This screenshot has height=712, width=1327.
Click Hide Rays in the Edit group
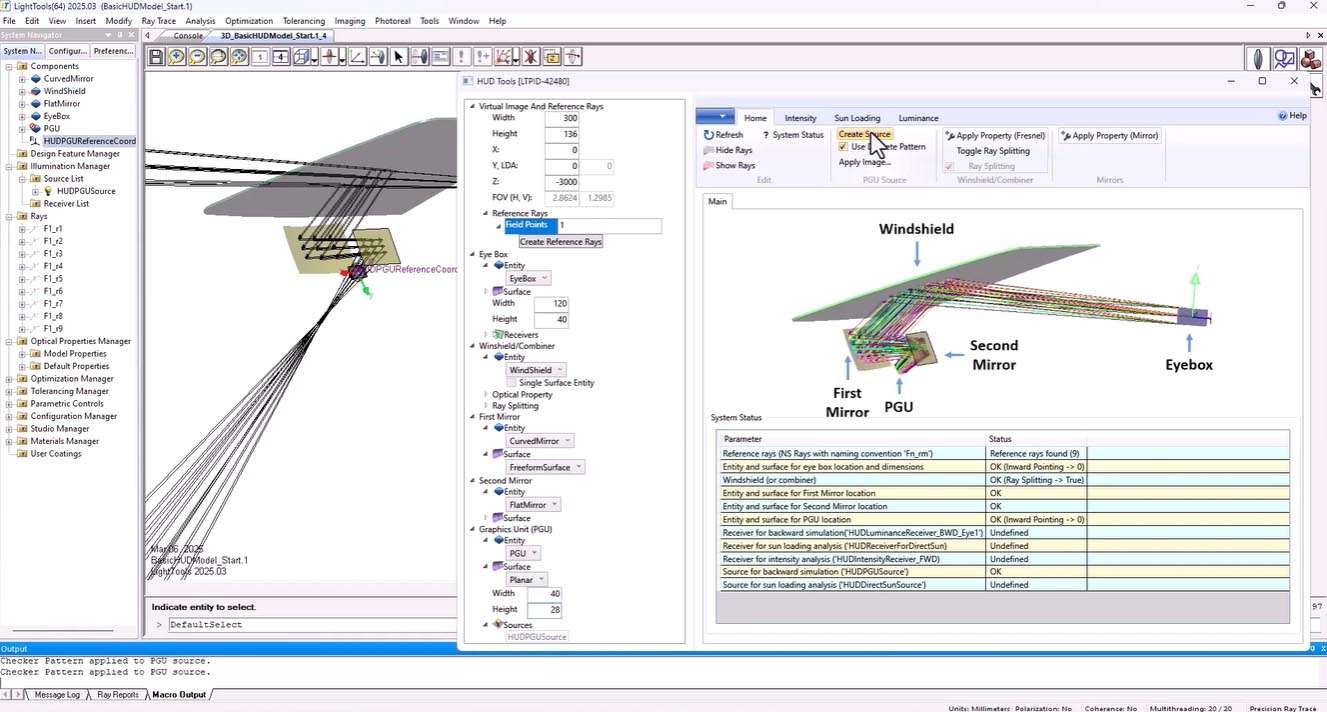point(729,150)
